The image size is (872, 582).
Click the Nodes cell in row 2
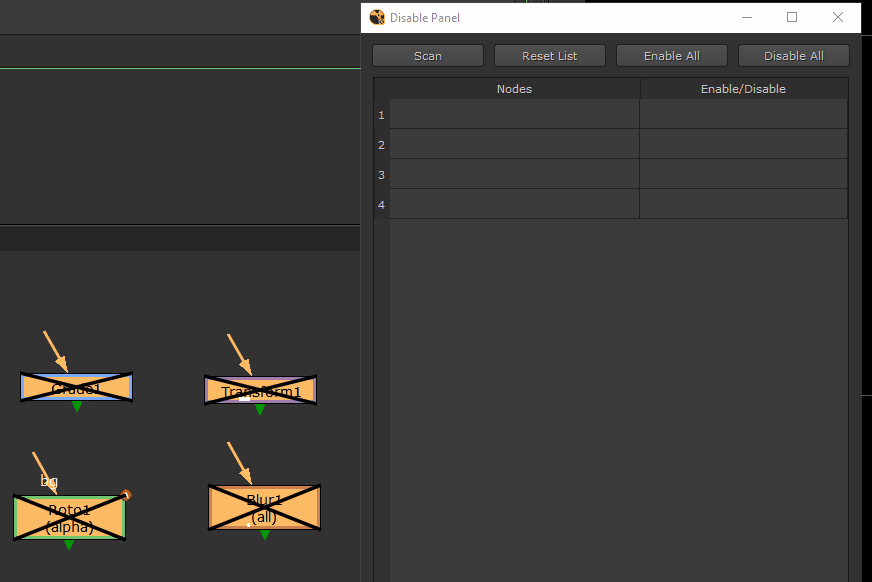point(514,144)
